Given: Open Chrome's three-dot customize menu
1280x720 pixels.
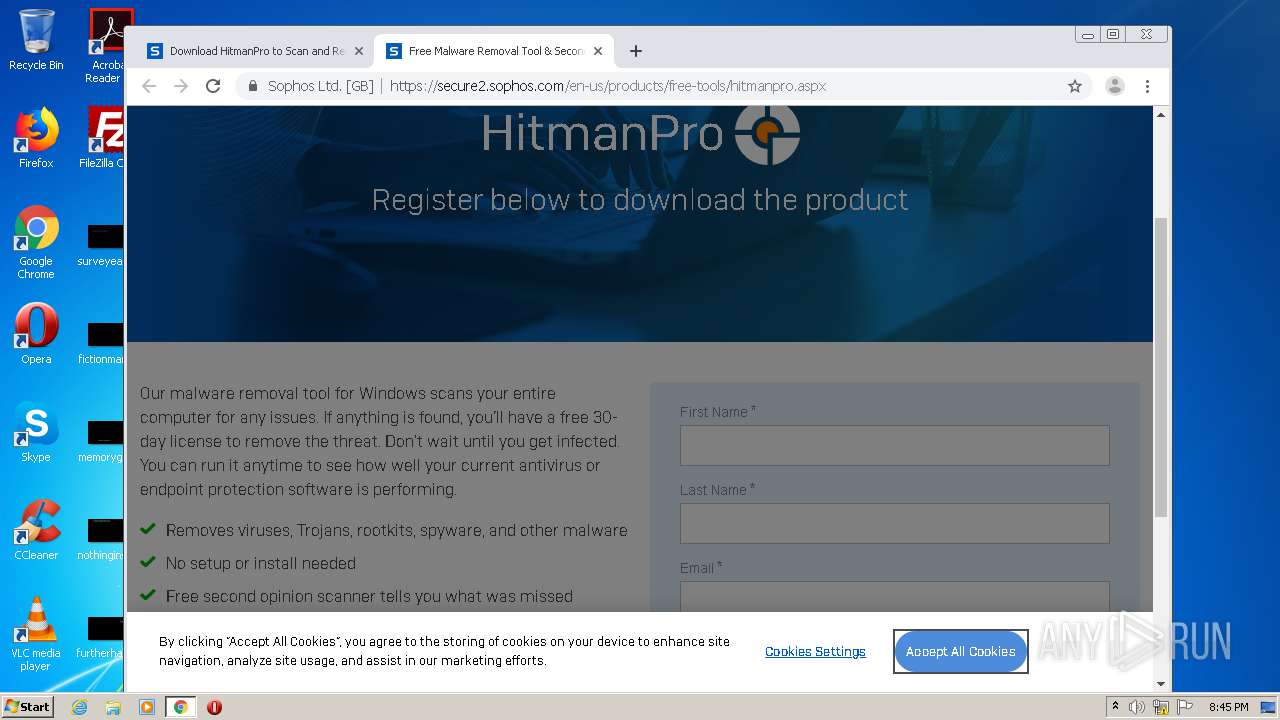Looking at the screenshot, I should click(x=1147, y=86).
